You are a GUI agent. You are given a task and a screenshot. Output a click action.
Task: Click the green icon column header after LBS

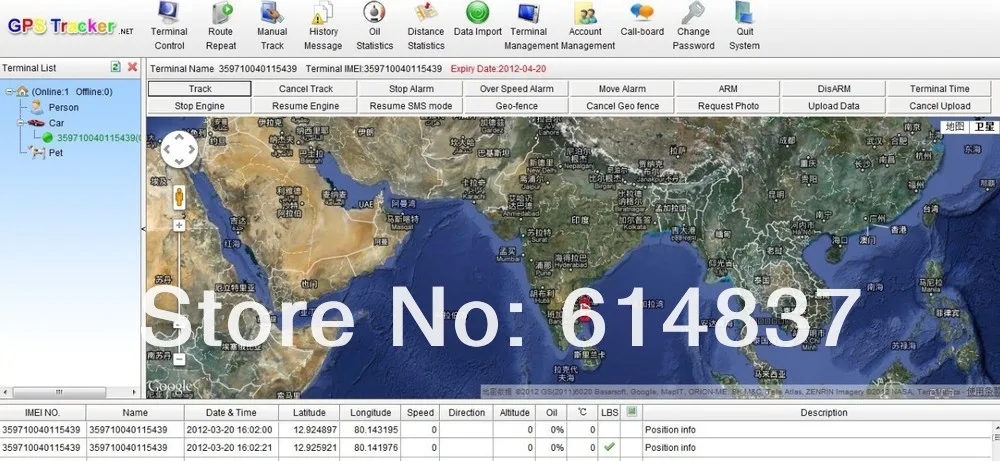631,413
